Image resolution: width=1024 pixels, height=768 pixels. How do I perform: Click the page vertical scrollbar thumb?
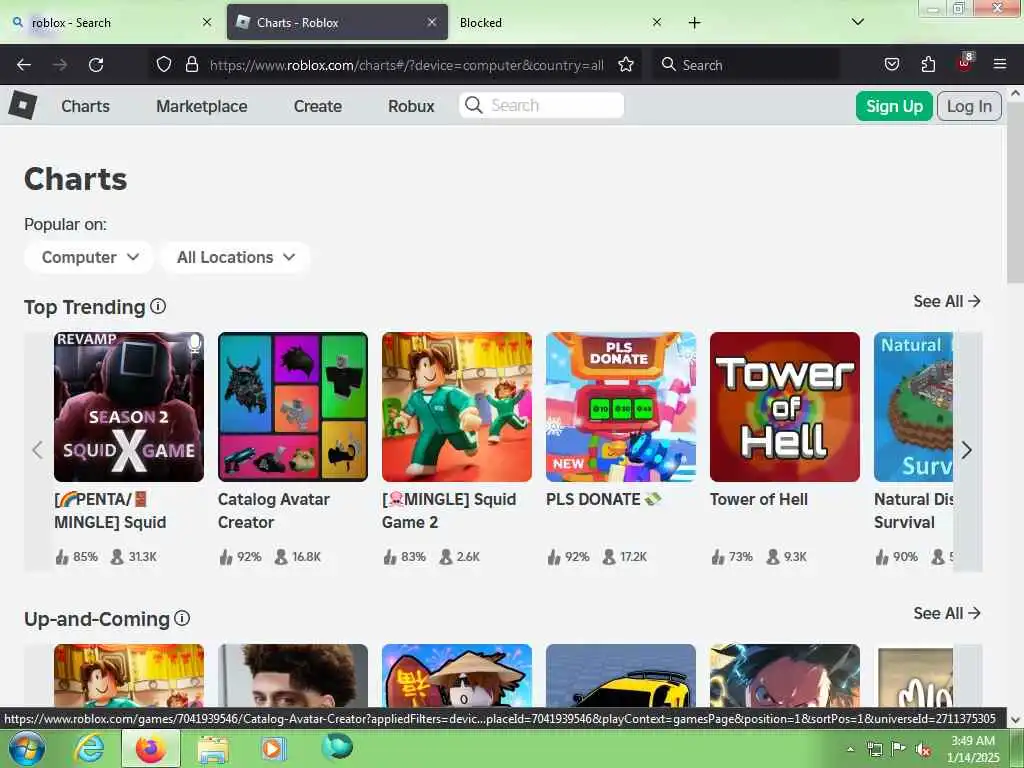(1016, 193)
